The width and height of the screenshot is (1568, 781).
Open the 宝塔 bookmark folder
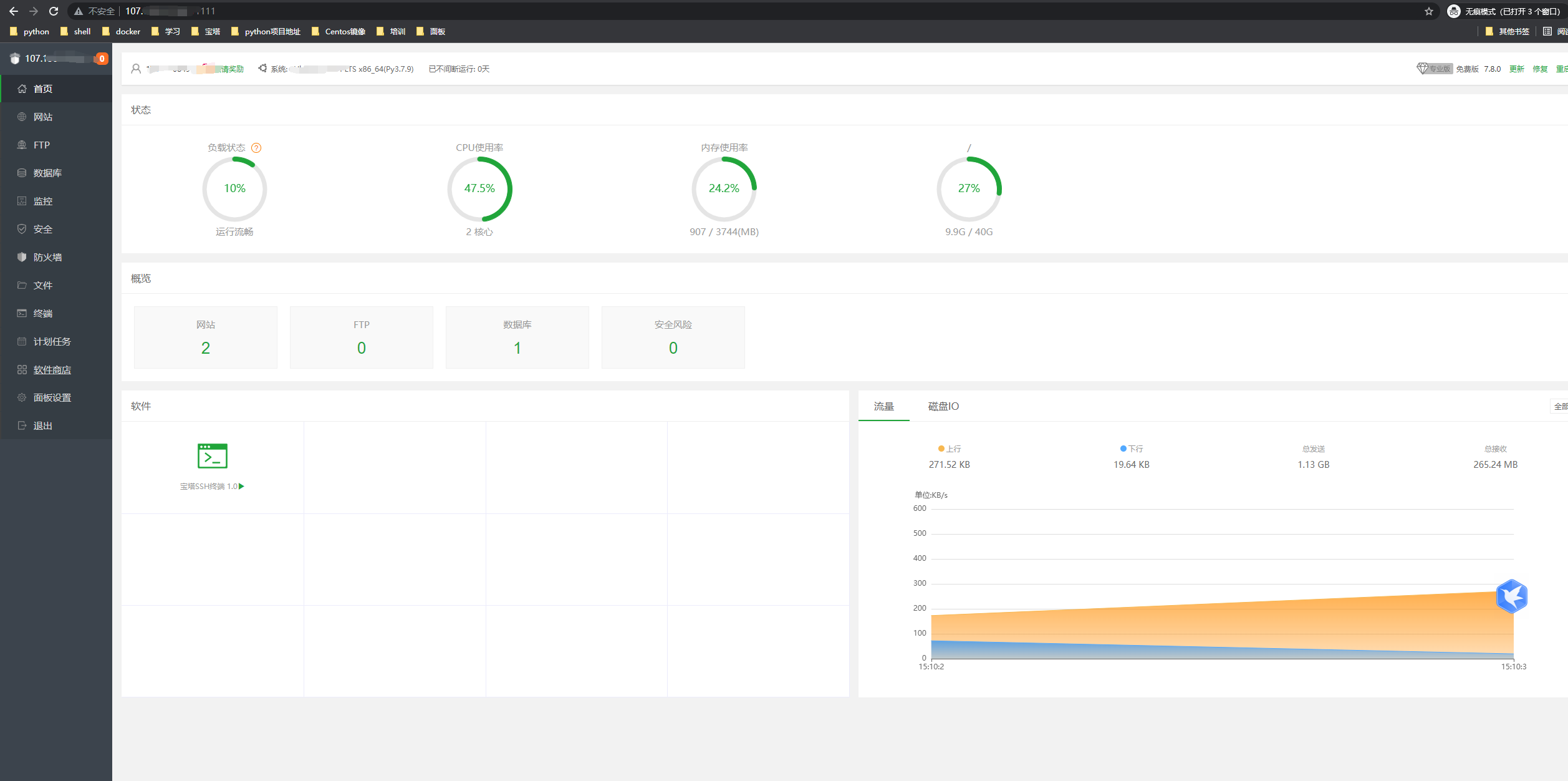(x=205, y=31)
